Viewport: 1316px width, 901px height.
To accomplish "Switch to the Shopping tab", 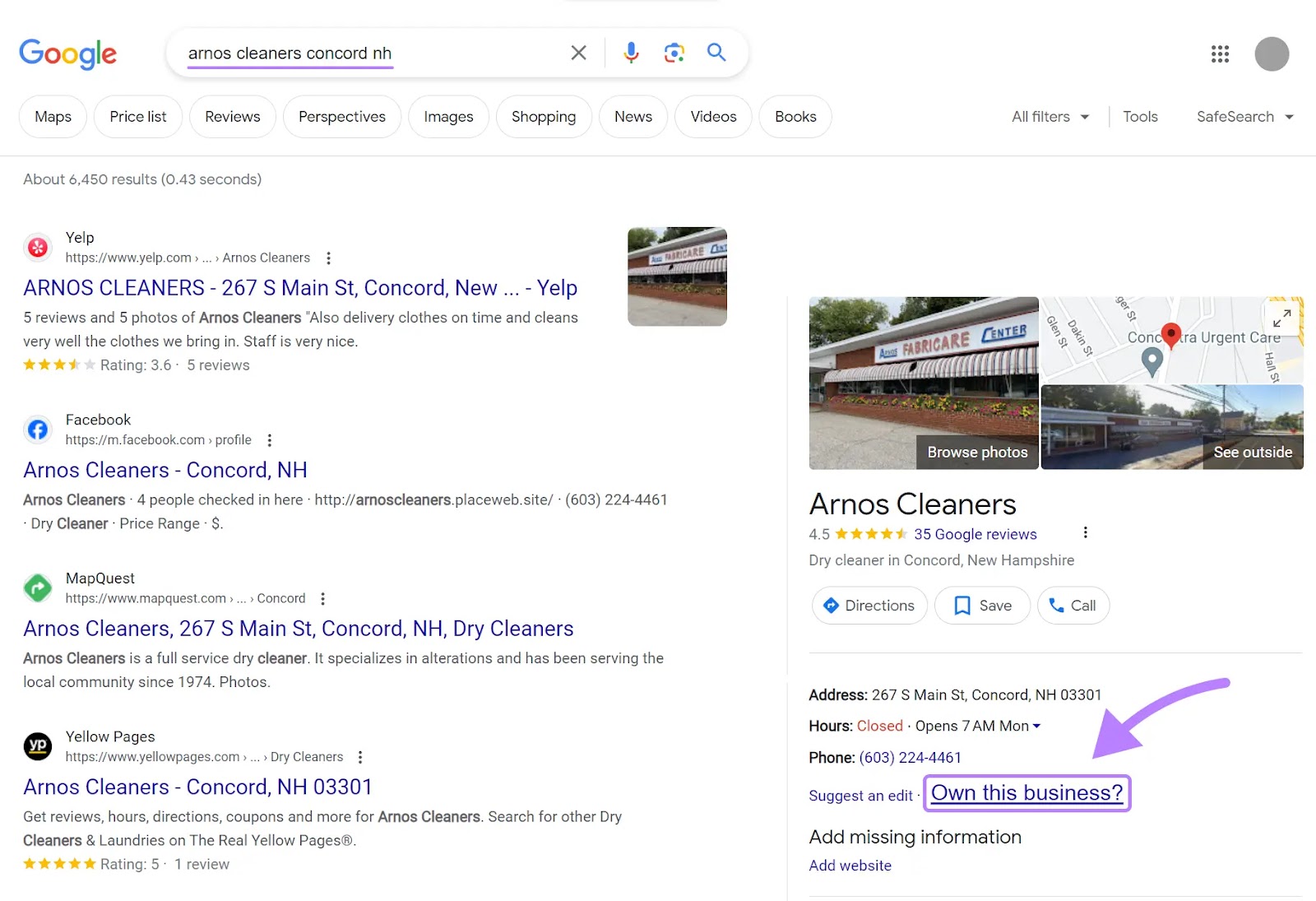I will (x=543, y=116).
